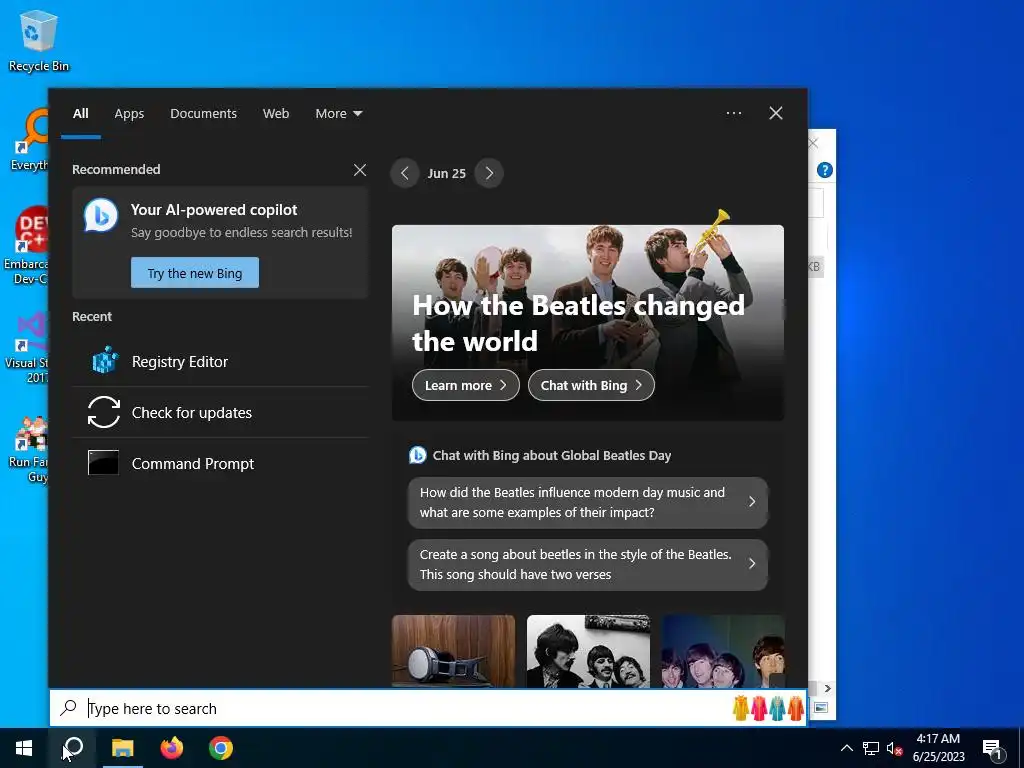Open the headphones thumbnail
Screen dimensions: 1024x768
[x=453, y=651]
